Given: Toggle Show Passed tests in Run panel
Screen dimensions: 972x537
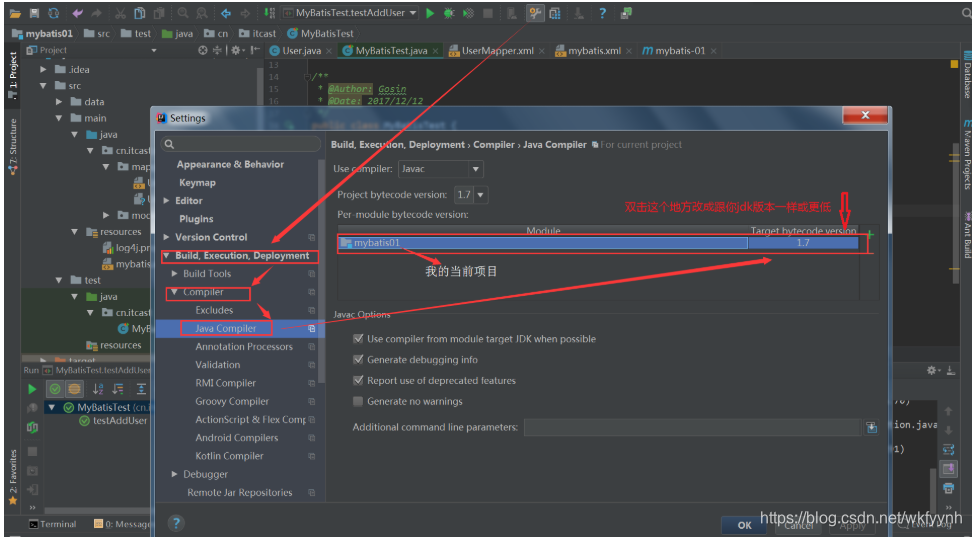Looking at the screenshot, I should pos(55,389).
